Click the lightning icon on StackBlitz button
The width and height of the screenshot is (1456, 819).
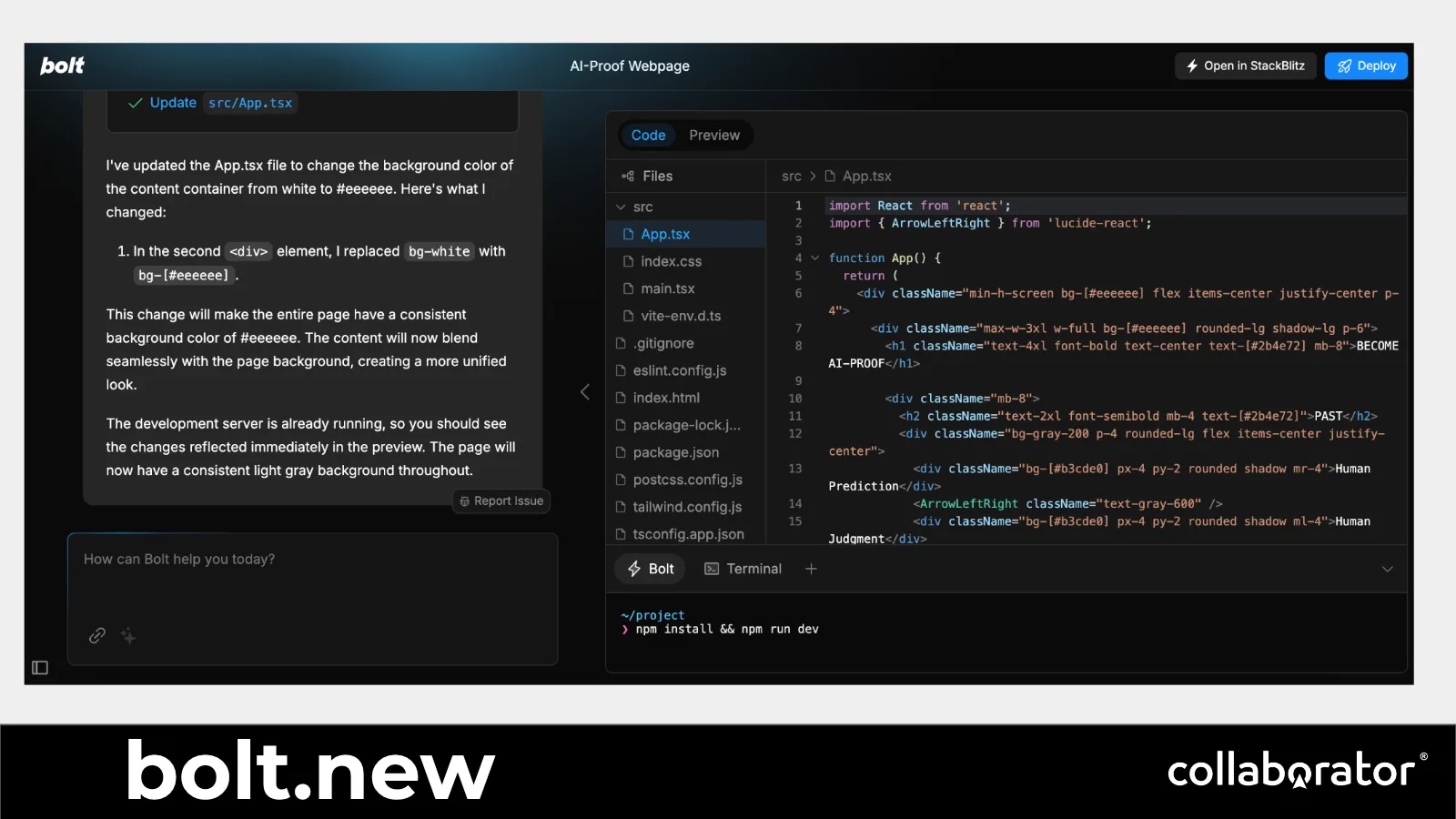(x=1192, y=66)
